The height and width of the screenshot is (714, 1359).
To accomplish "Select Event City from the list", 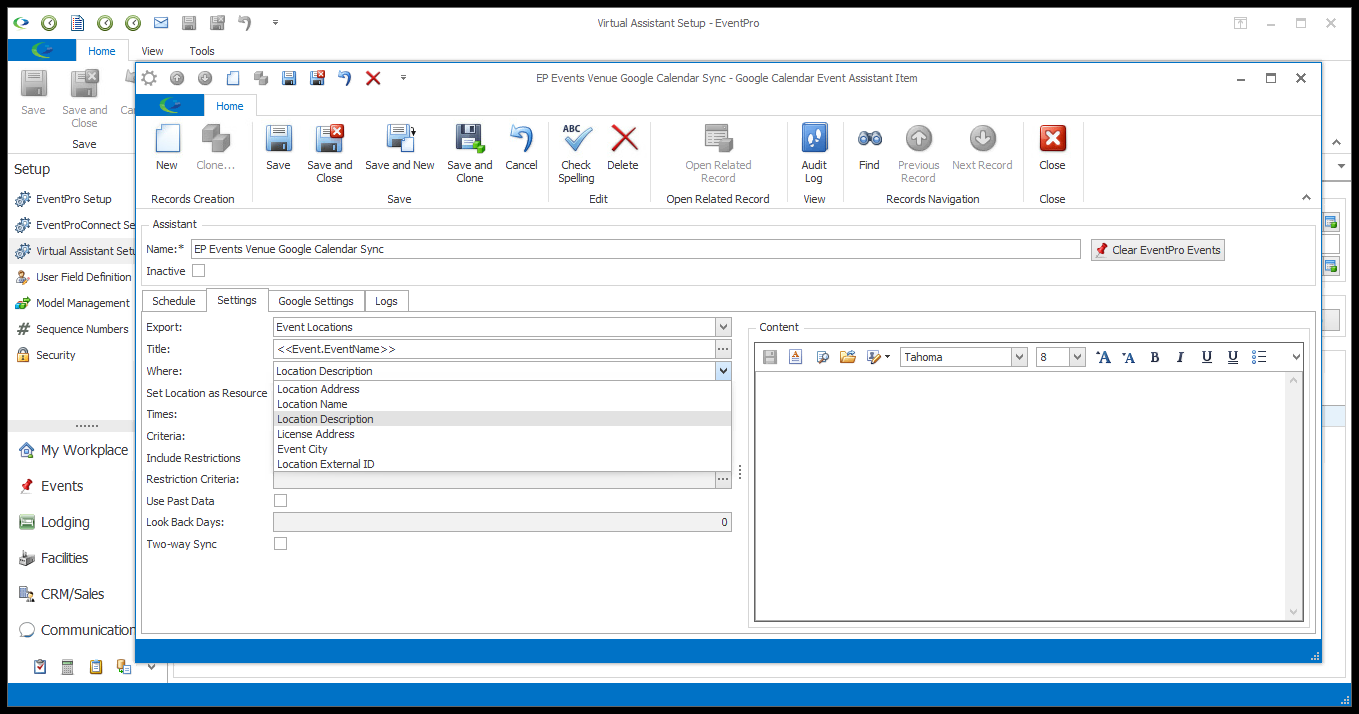I will pos(502,449).
